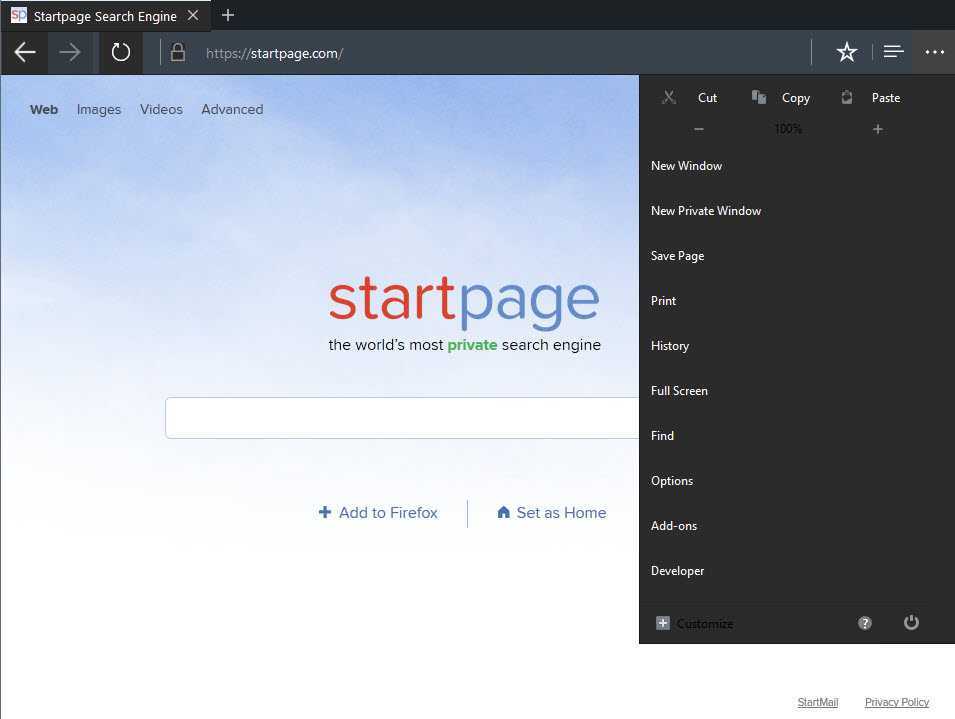Bookmark this page with the star icon
This screenshot has width=955, height=719.
pos(847,52)
